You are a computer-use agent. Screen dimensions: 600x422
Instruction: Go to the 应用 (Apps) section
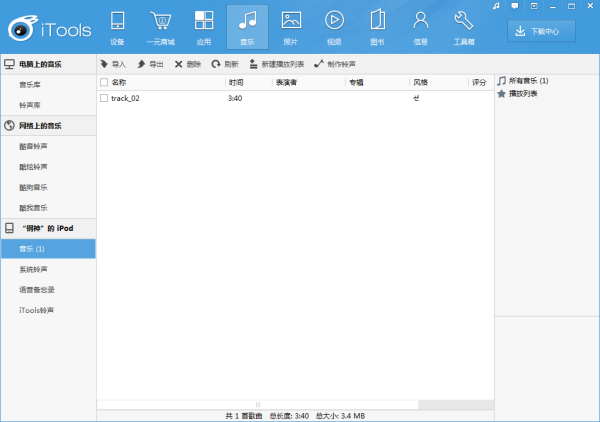click(203, 27)
